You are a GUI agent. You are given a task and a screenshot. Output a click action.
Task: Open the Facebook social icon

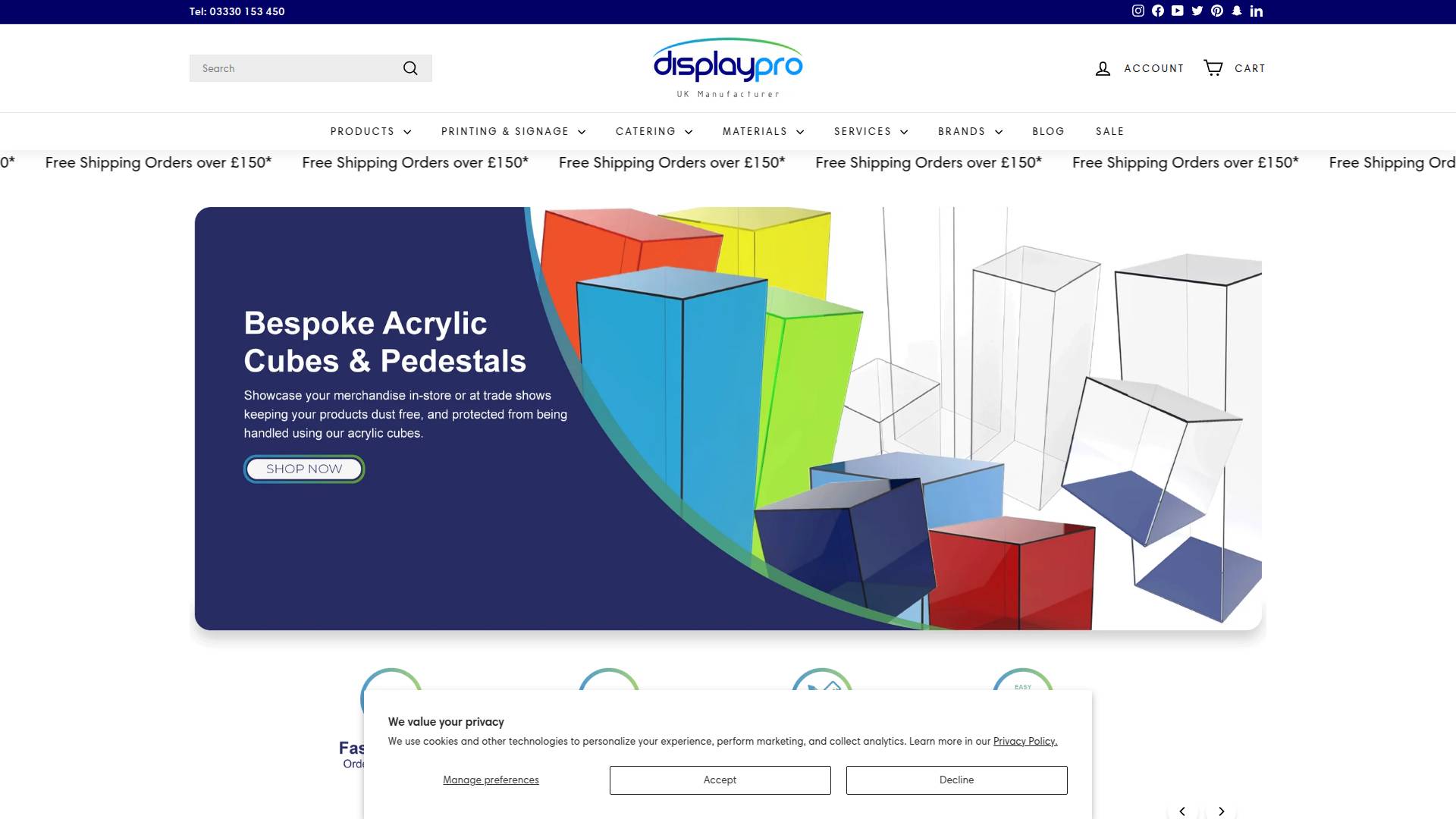(x=1157, y=11)
